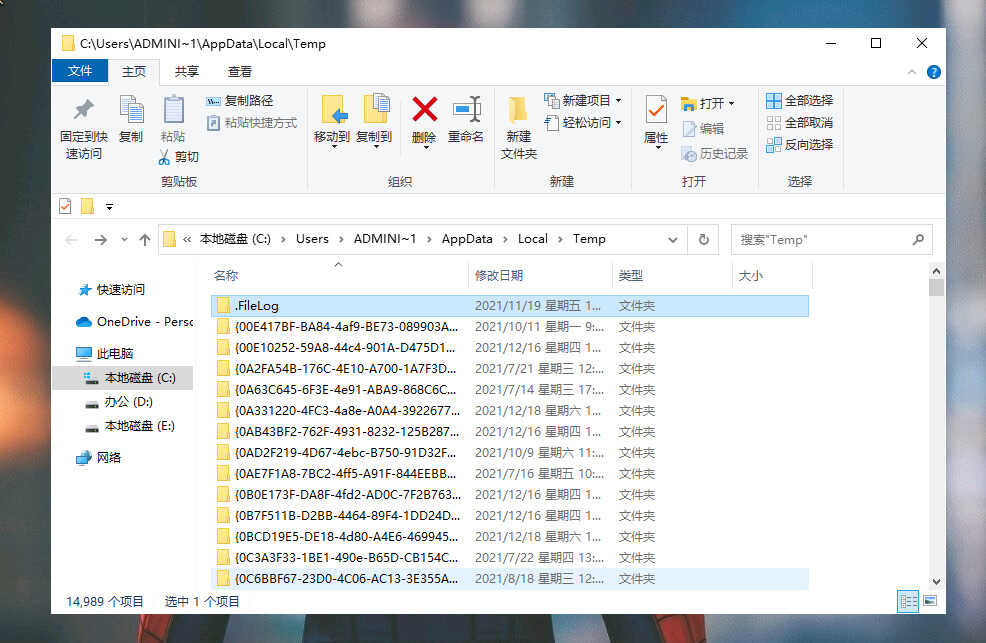Navigate back with the left arrow
The height and width of the screenshot is (643, 986).
pyautogui.click(x=72, y=239)
